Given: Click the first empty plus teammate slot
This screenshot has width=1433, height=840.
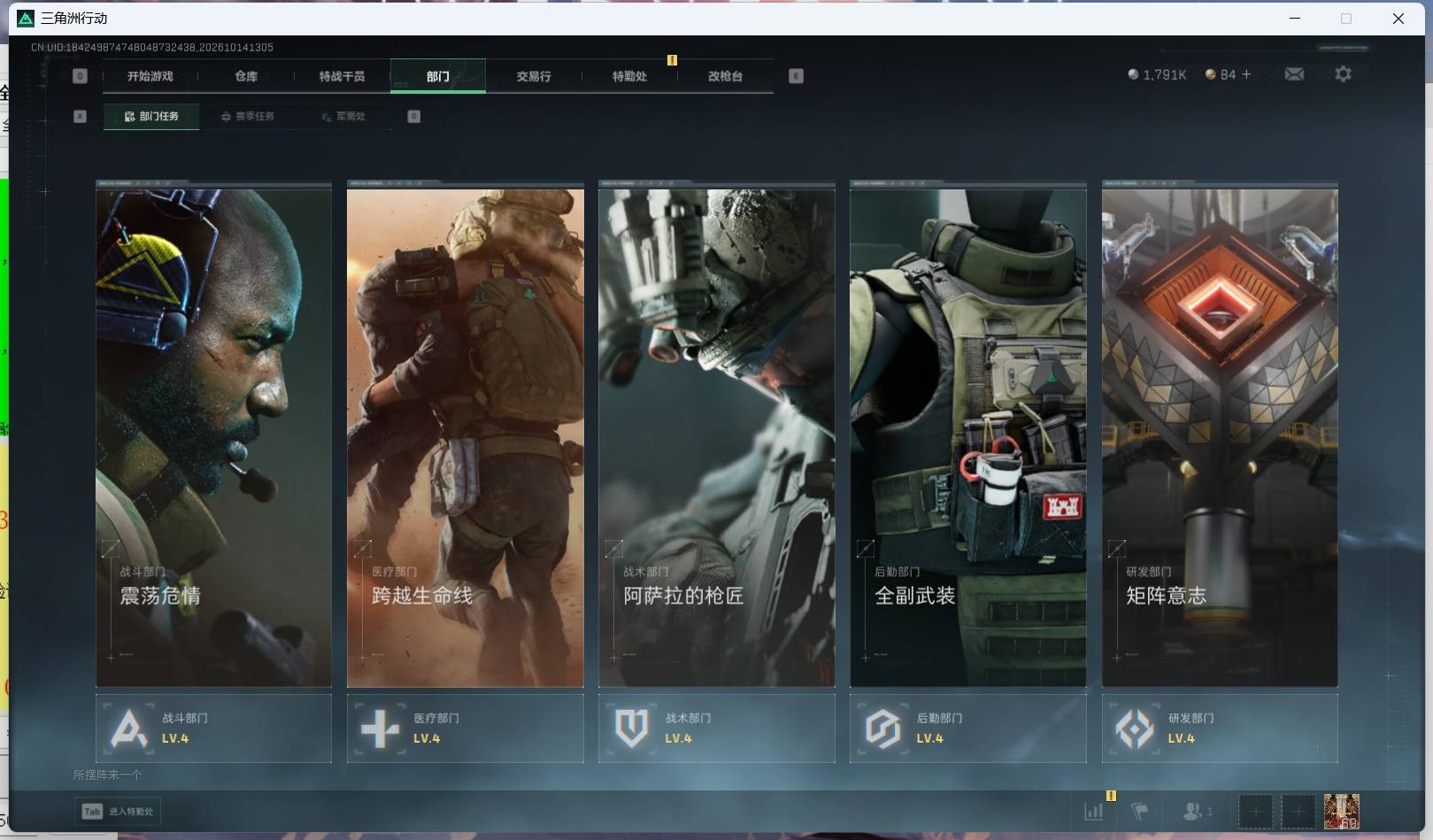Looking at the screenshot, I should coord(1255,811).
